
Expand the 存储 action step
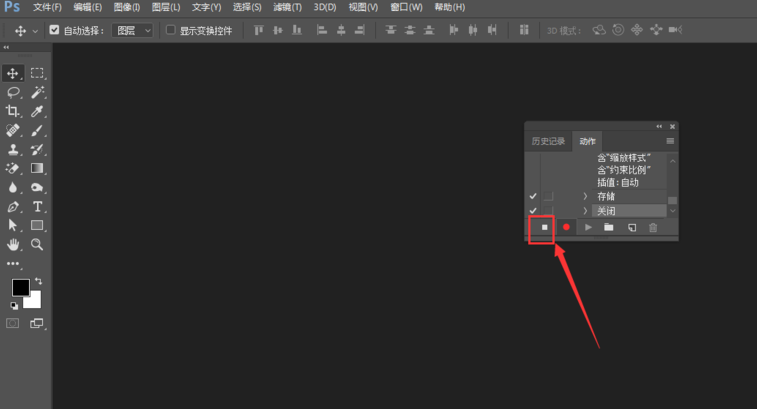[x=585, y=196]
